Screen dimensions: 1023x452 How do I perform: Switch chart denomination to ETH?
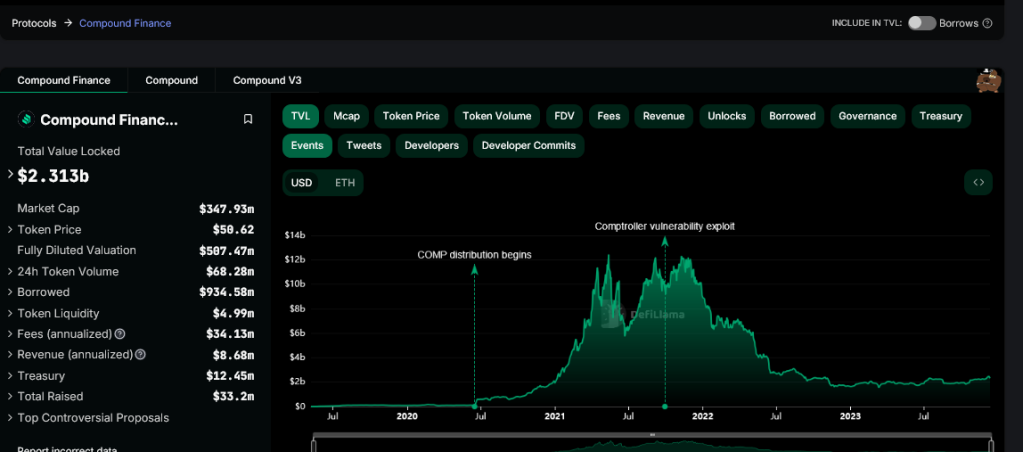coord(345,183)
